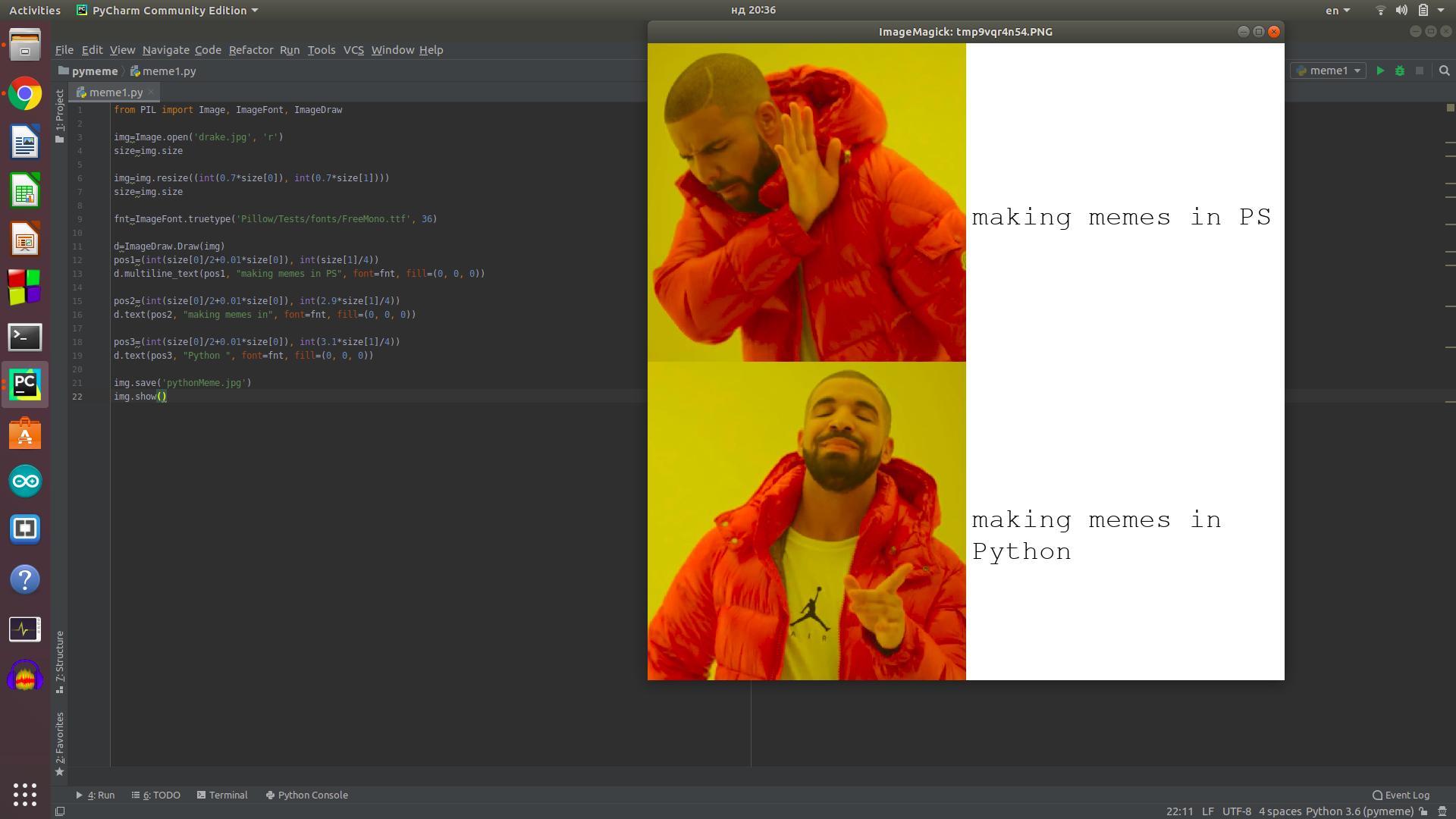
Task: Run the meme1 configuration with the green play icon
Action: (1380, 71)
